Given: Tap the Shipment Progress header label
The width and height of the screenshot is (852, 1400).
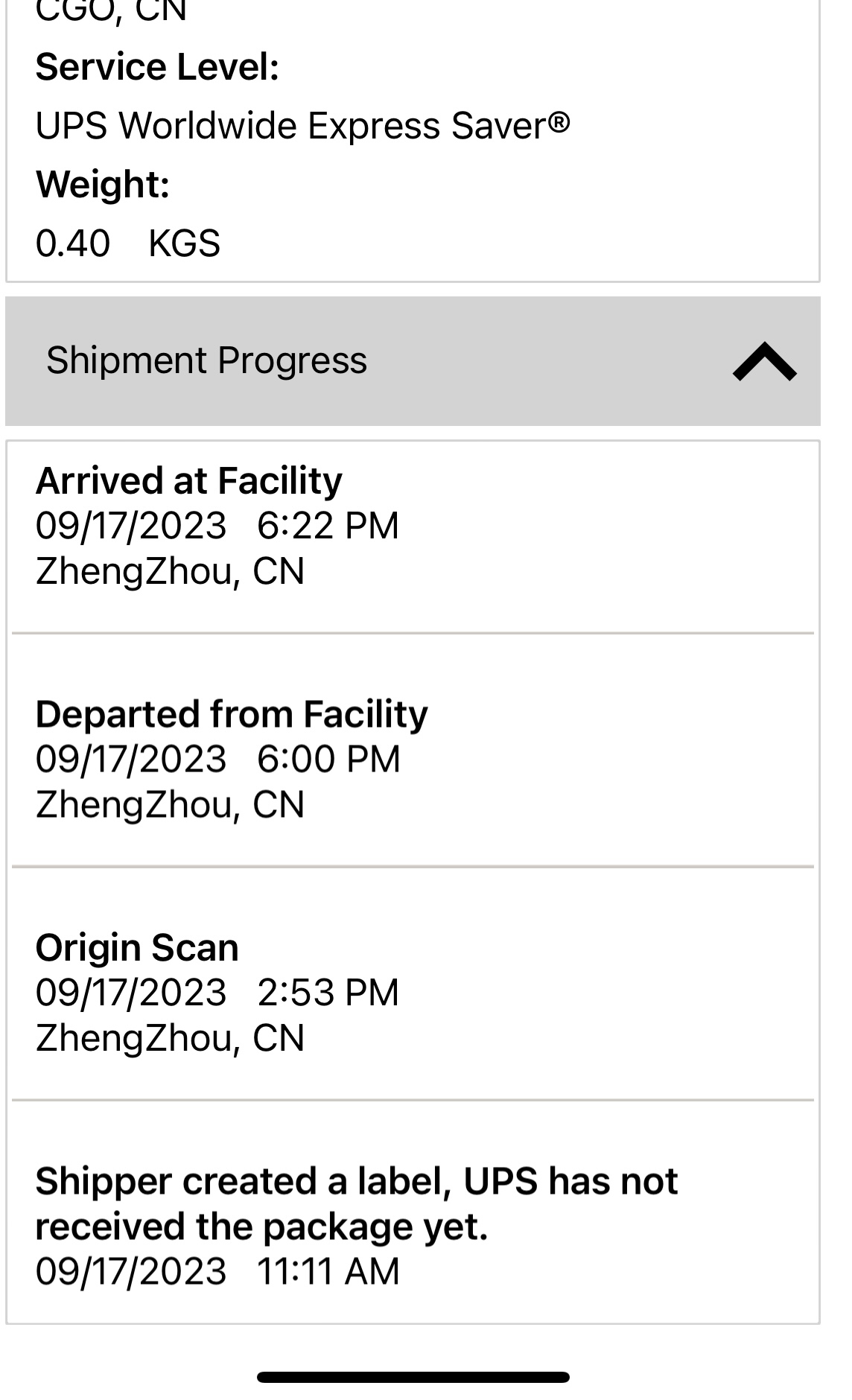Looking at the screenshot, I should click(206, 361).
